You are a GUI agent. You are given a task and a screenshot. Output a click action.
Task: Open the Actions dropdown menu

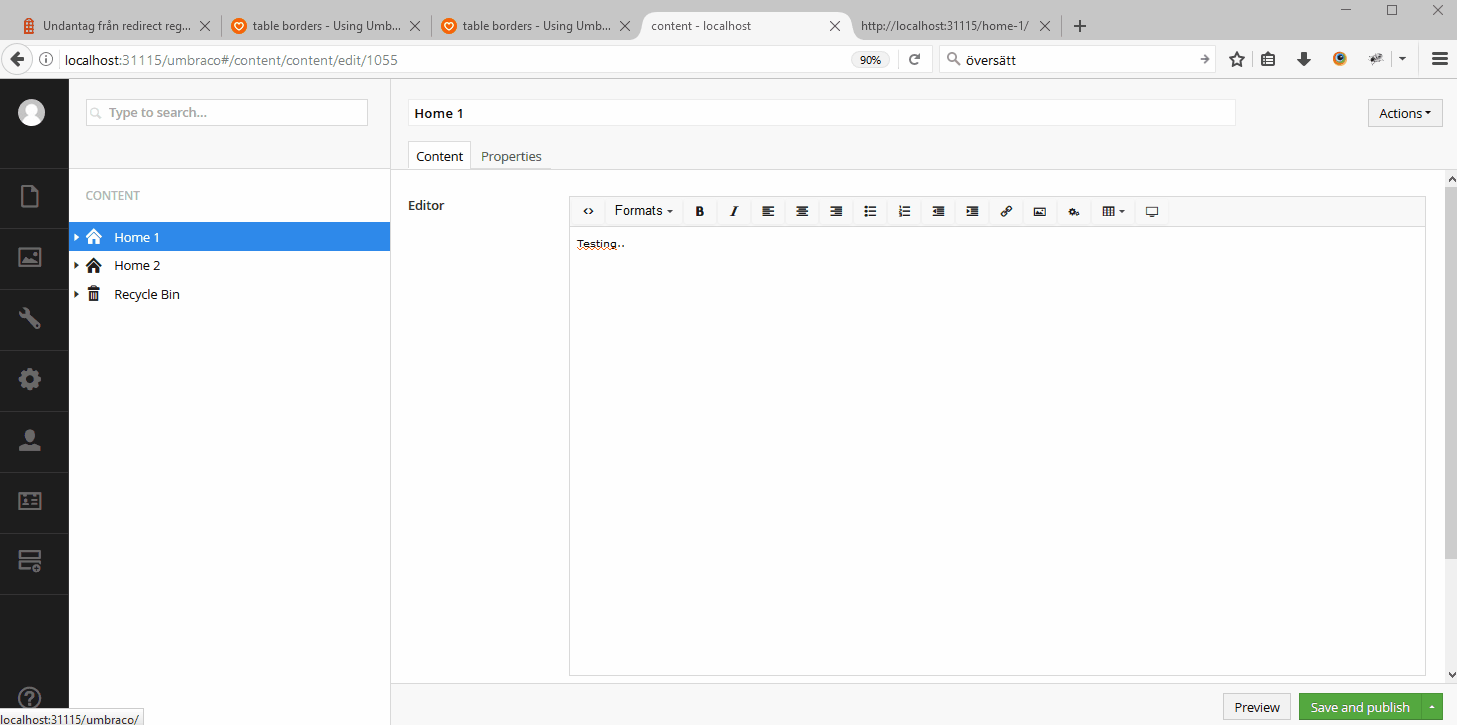[x=1404, y=113]
